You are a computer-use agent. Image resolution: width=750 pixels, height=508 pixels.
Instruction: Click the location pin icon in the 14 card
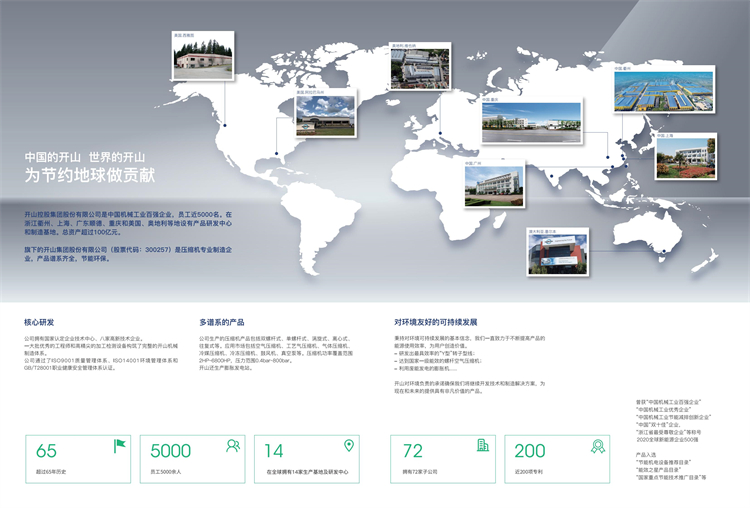click(349, 445)
